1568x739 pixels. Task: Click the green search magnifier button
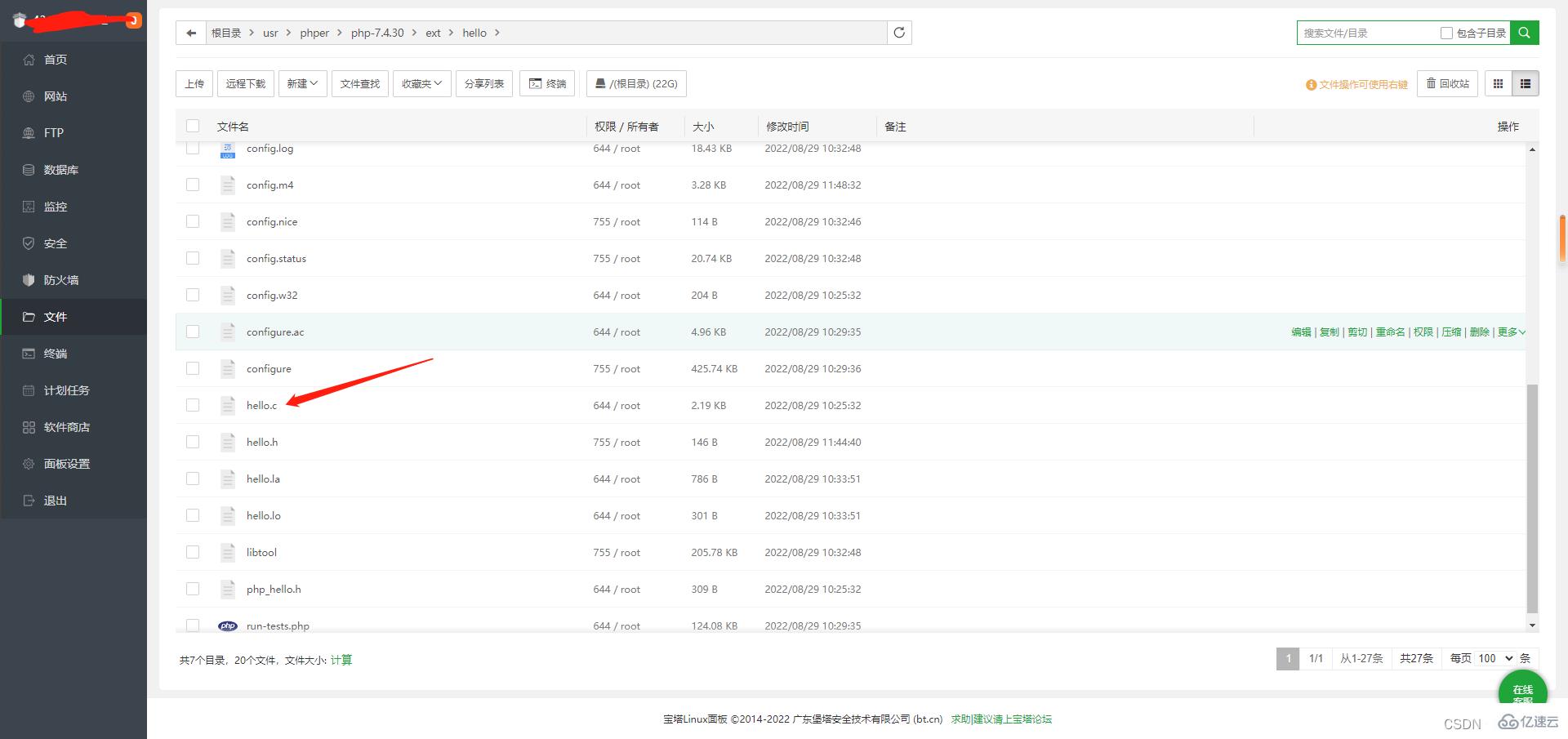point(1524,33)
